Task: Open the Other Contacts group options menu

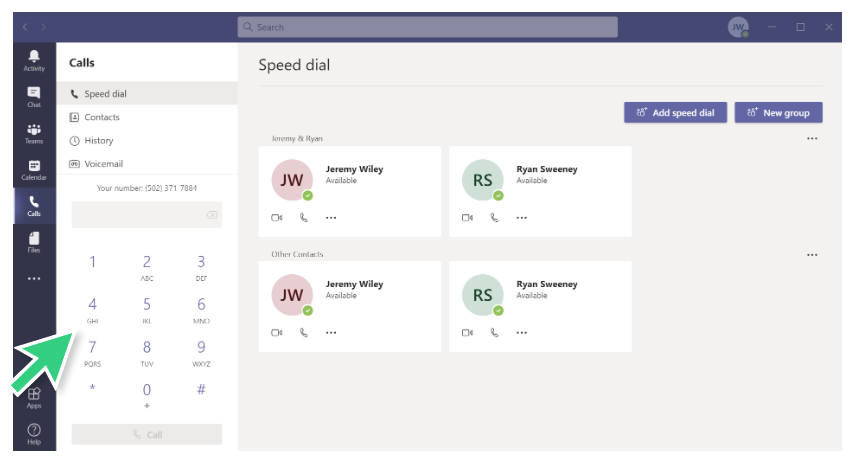Action: pos(812,254)
